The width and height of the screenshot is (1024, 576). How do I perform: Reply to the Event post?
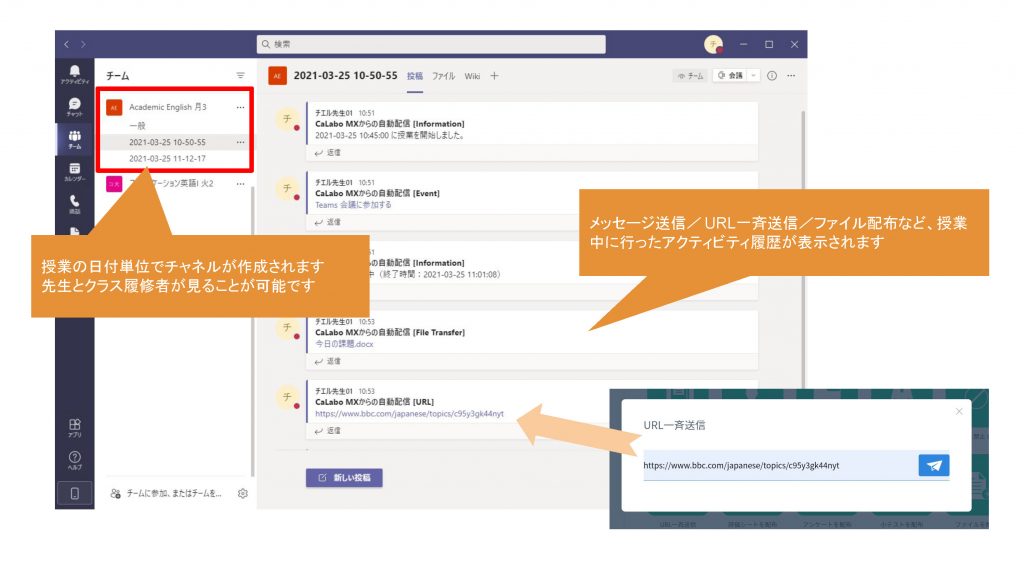pyautogui.click(x=328, y=222)
